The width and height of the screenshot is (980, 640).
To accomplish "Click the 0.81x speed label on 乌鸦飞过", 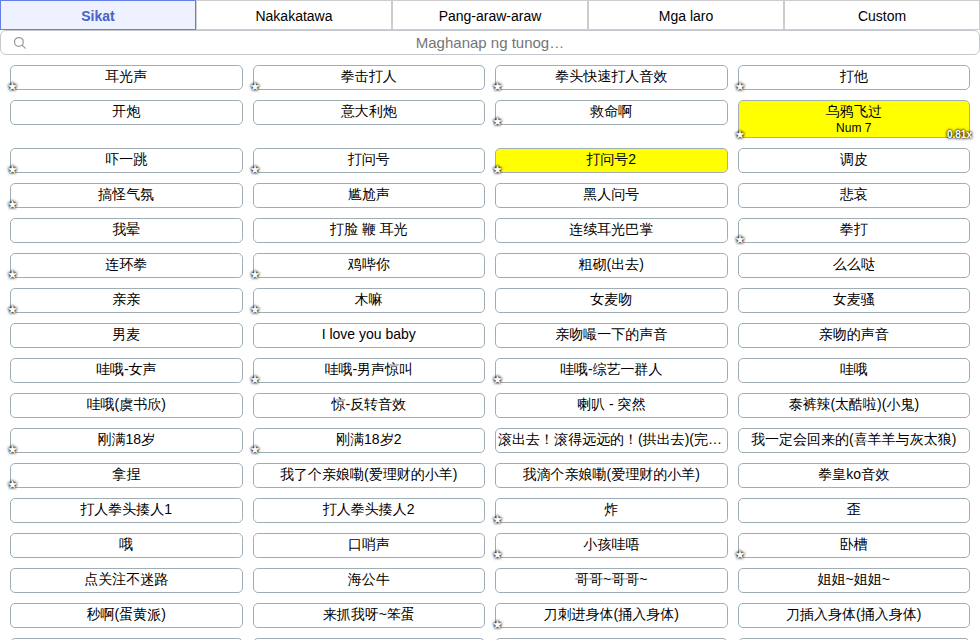I will click(x=959, y=134).
